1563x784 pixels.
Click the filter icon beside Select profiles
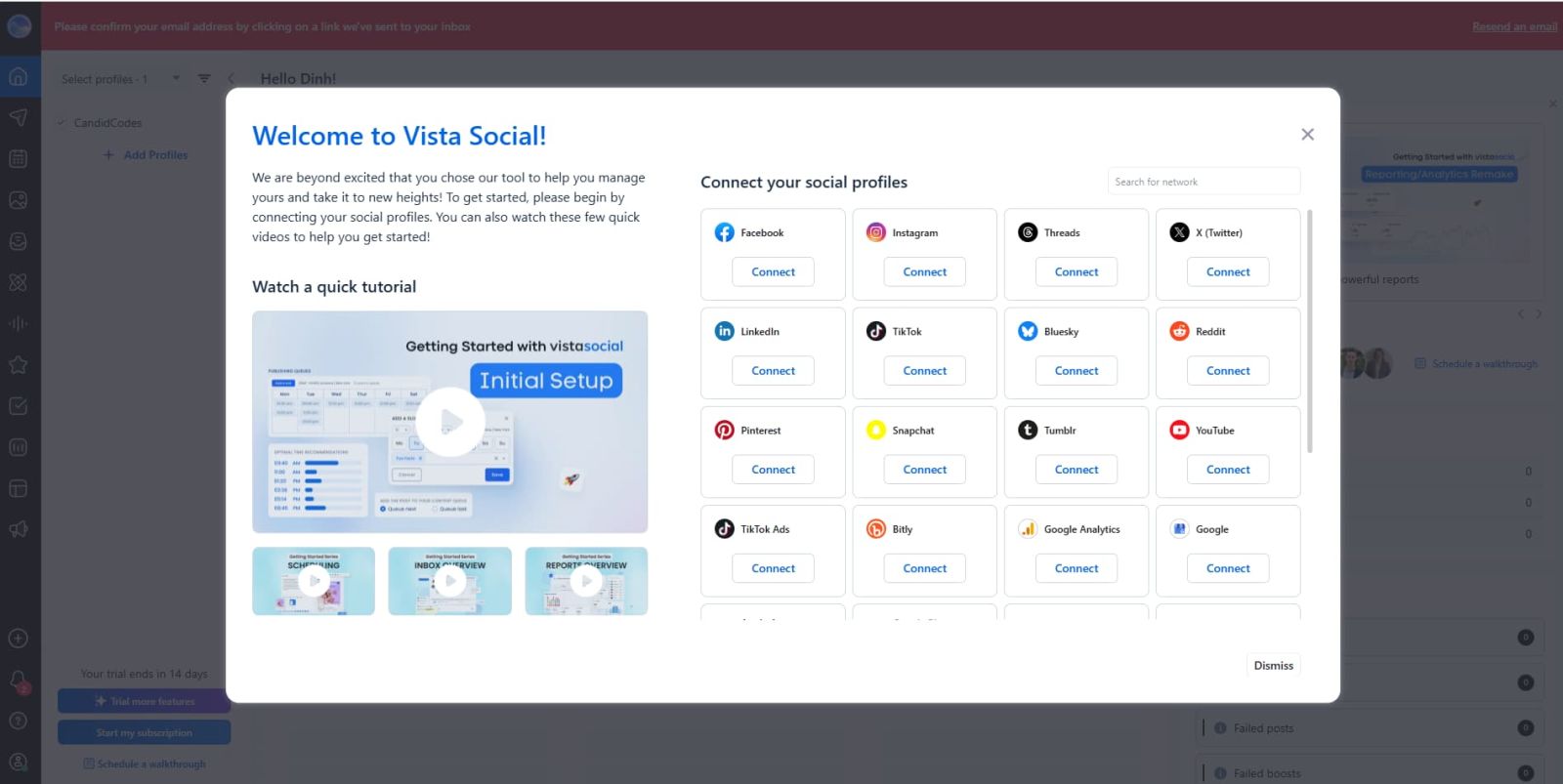[204, 78]
